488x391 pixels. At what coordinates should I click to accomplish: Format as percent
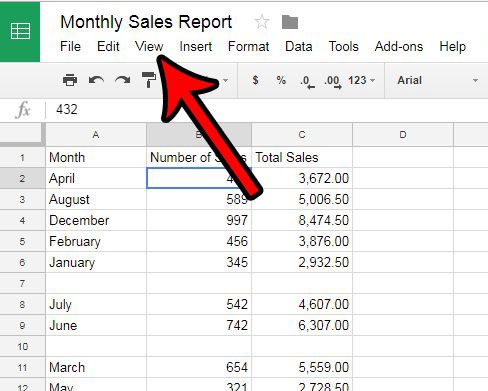point(281,80)
